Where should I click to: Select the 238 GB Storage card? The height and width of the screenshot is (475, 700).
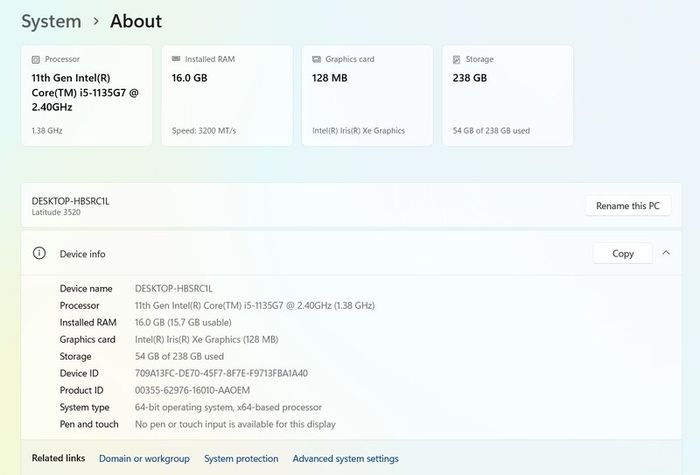[x=508, y=96]
